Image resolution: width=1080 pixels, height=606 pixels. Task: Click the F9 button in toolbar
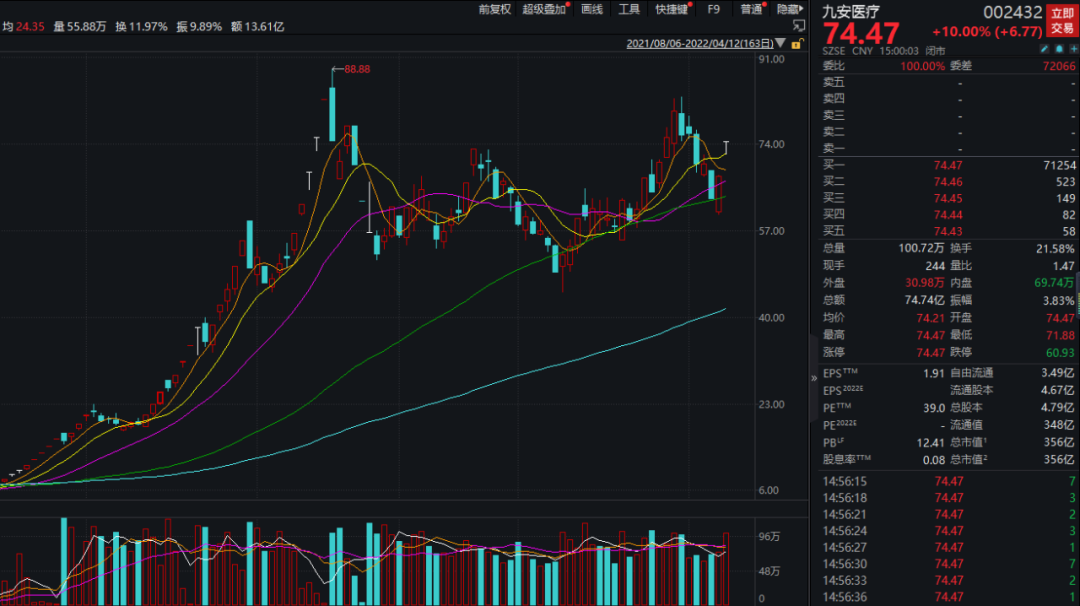(x=713, y=9)
